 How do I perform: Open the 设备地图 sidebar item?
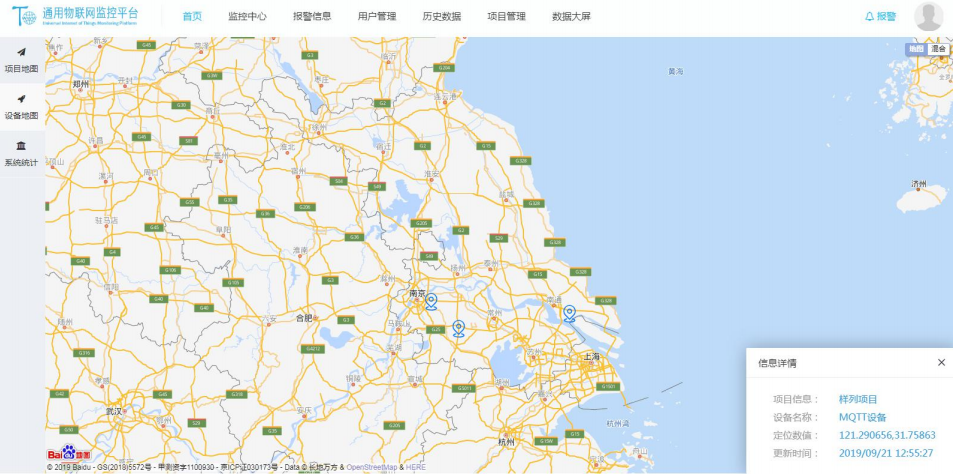pyautogui.click(x=21, y=106)
